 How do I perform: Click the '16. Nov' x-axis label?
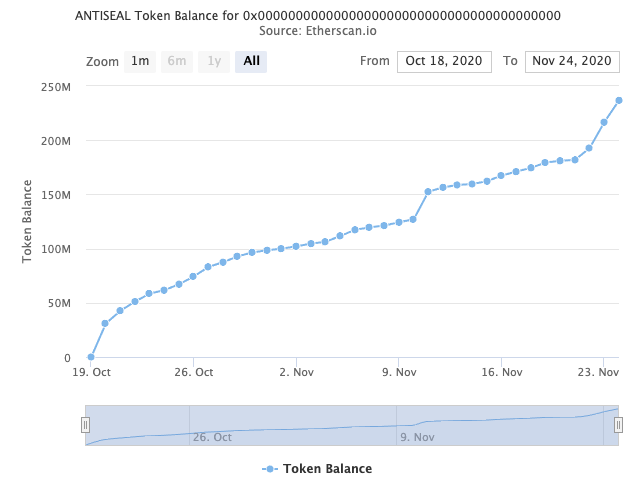tap(501, 372)
